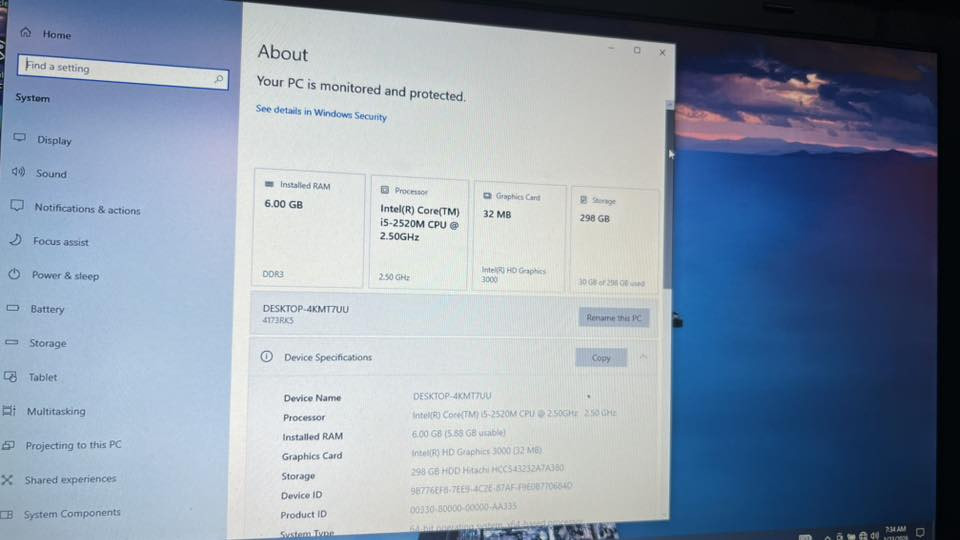Open Shared experiences in sidebar
Image resolution: width=960 pixels, height=540 pixels.
pyautogui.click(x=70, y=479)
